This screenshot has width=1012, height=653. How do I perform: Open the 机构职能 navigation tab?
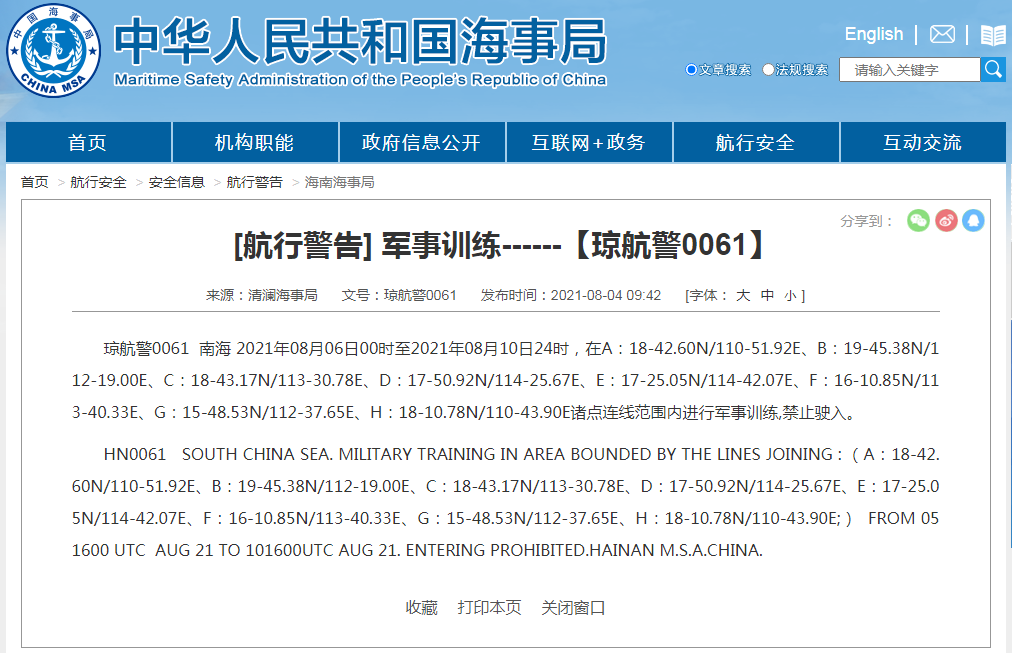pyautogui.click(x=254, y=142)
